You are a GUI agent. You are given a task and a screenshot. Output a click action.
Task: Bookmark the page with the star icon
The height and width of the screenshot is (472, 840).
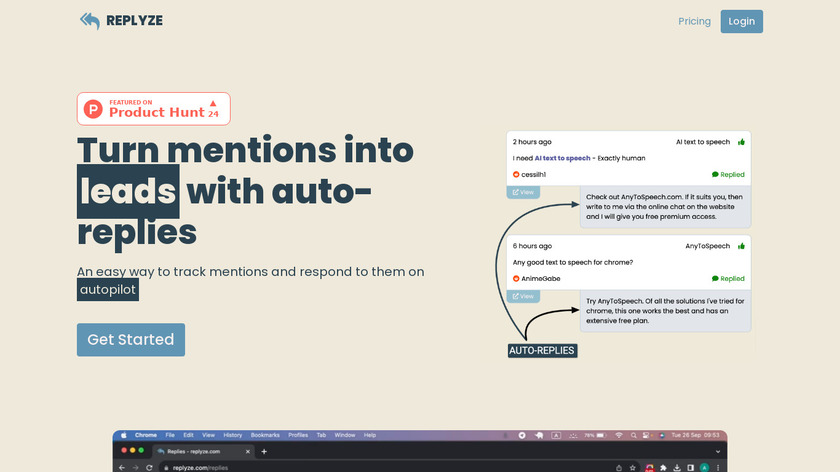coord(633,468)
